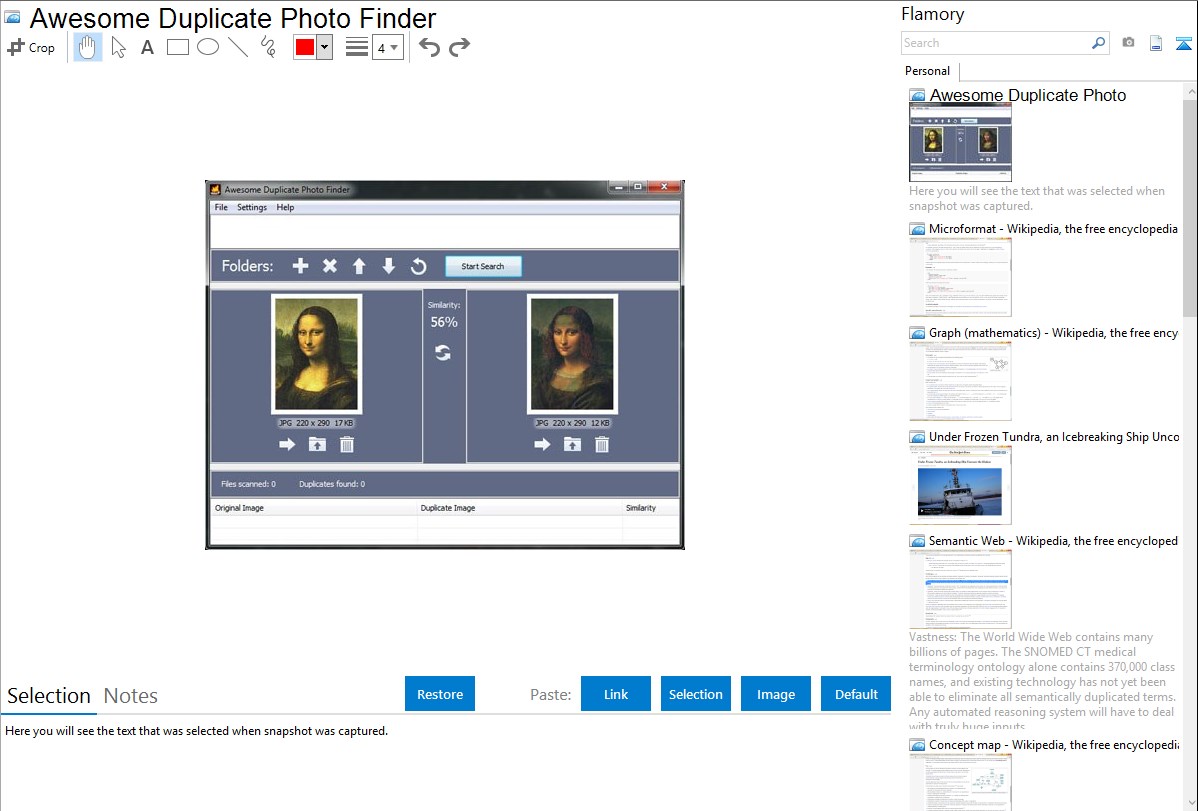Choose the freehand scribble tool
The height and width of the screenshot is (811, 1198).
click(268, 47)
